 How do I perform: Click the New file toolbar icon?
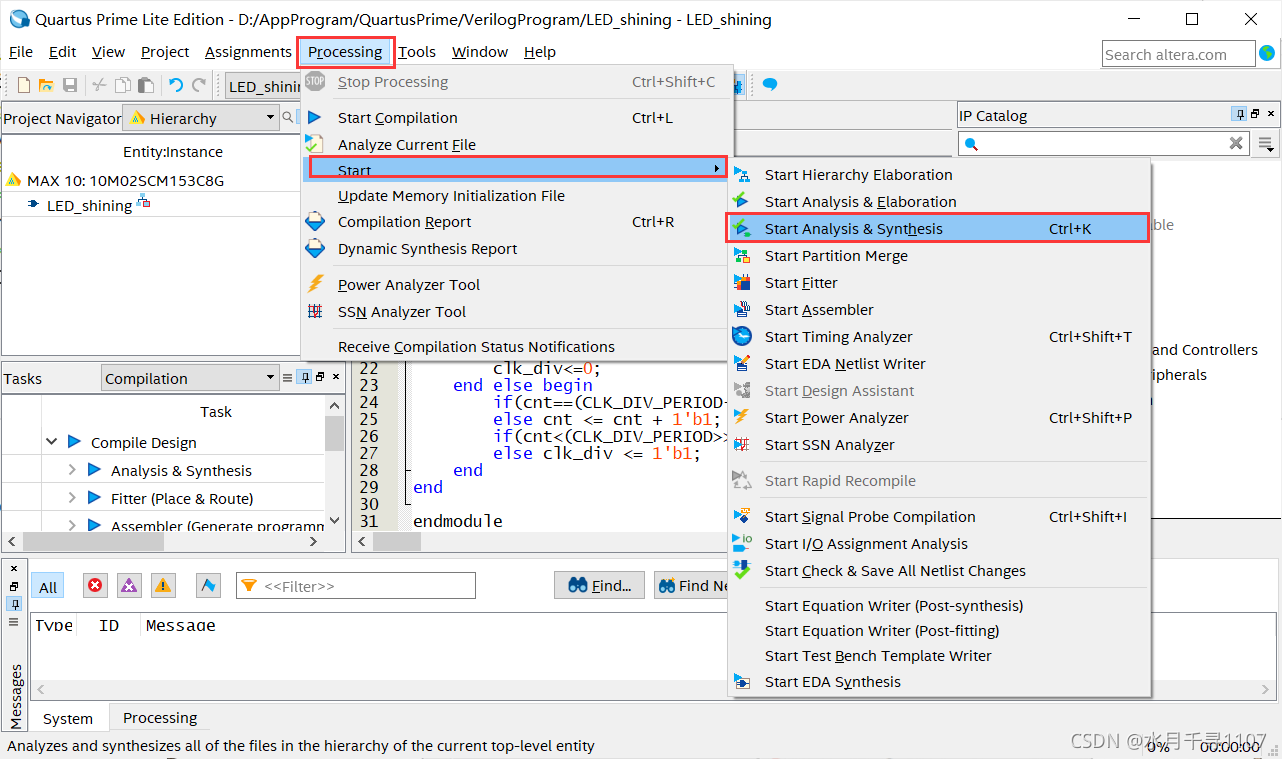point(24,86)
